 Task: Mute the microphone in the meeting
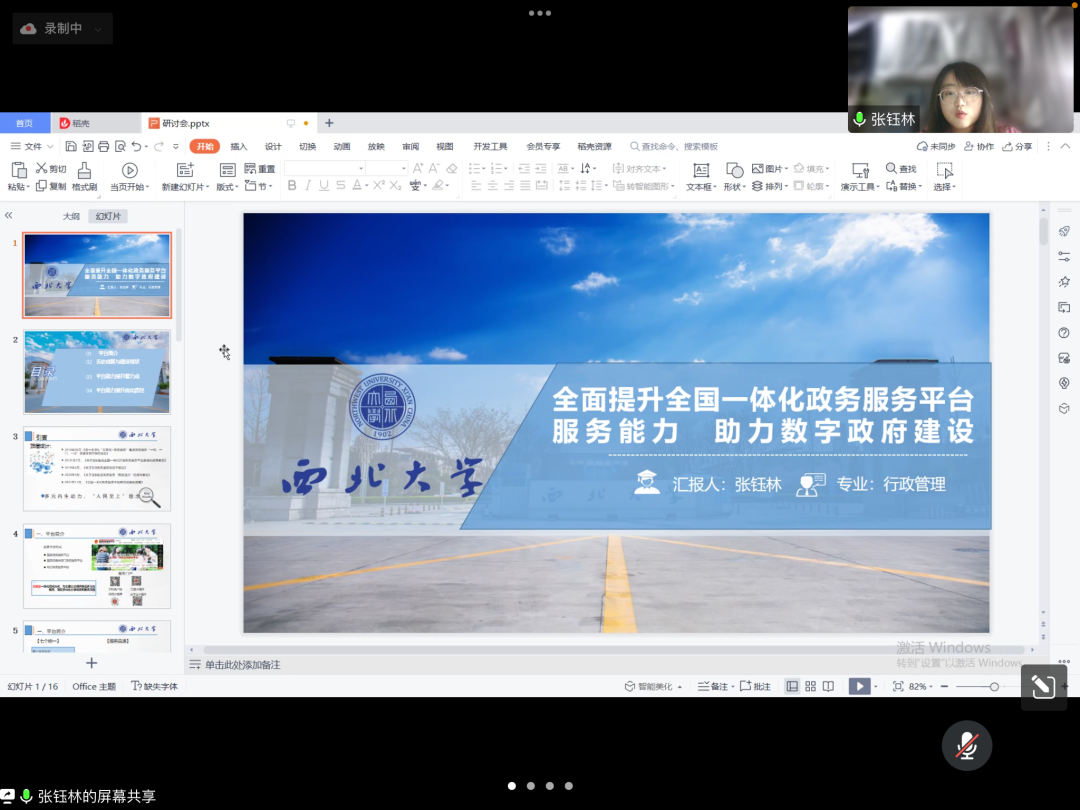(x=966, y=745)
